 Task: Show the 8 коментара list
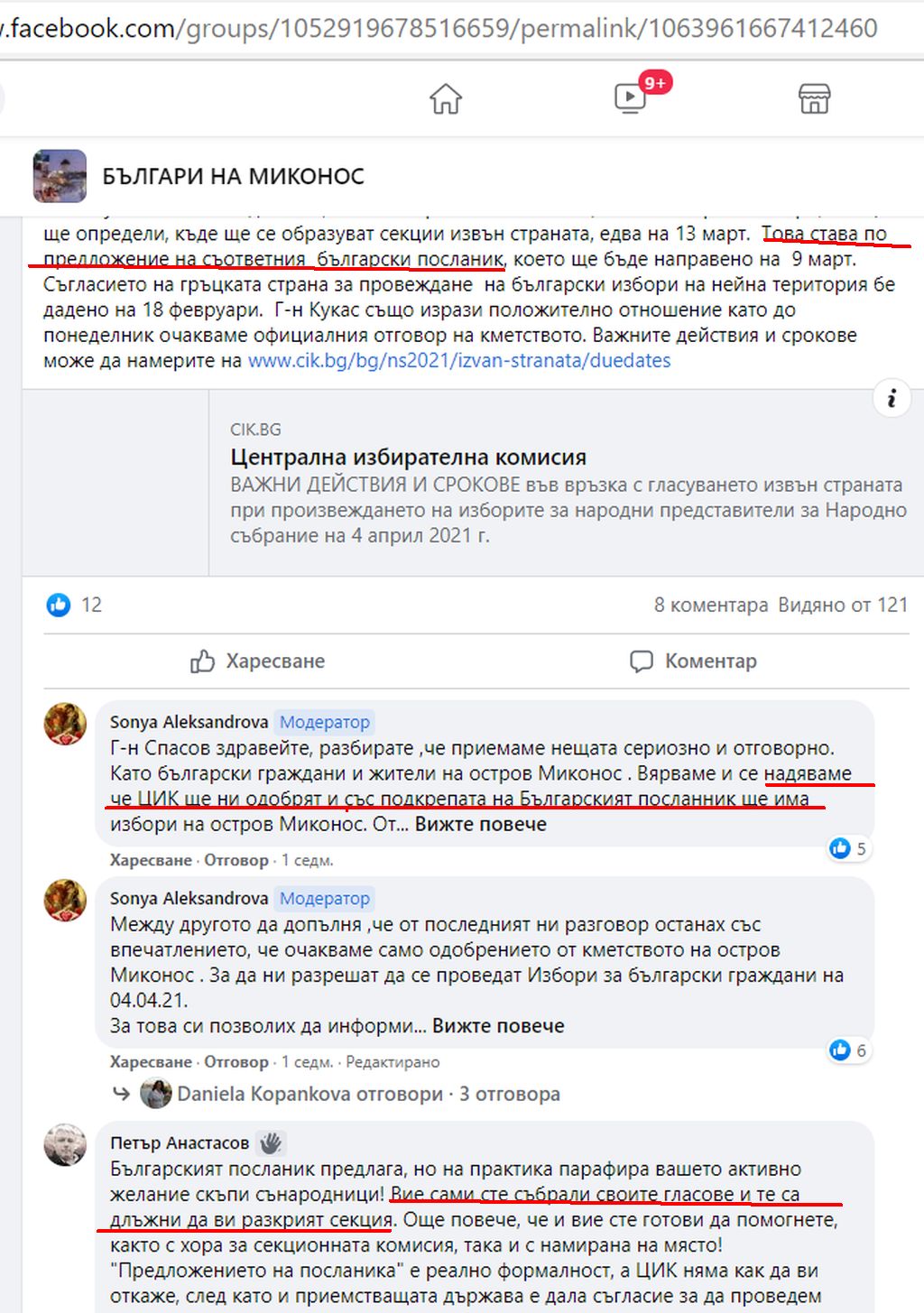point(711,605)
